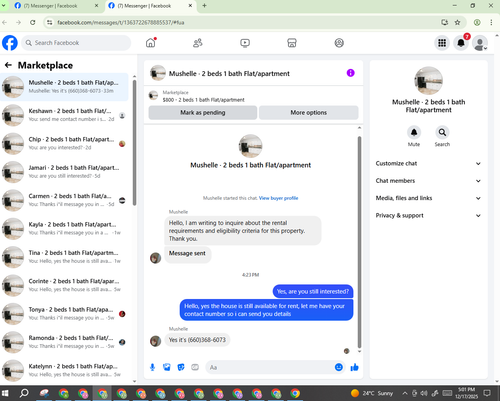Screen dimensions: 500x401
Task: Open the taskbar weather widget showing Sunny
Action: click(x=372, y=393)
